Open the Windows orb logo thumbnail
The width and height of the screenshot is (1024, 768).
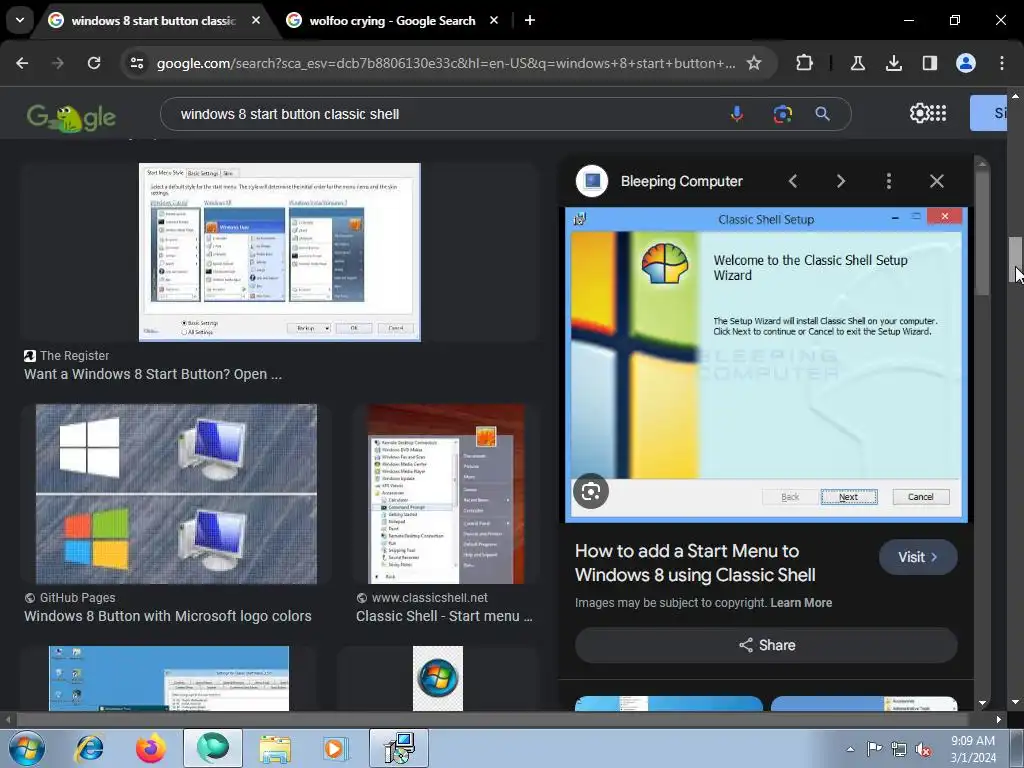pos(438,679)
